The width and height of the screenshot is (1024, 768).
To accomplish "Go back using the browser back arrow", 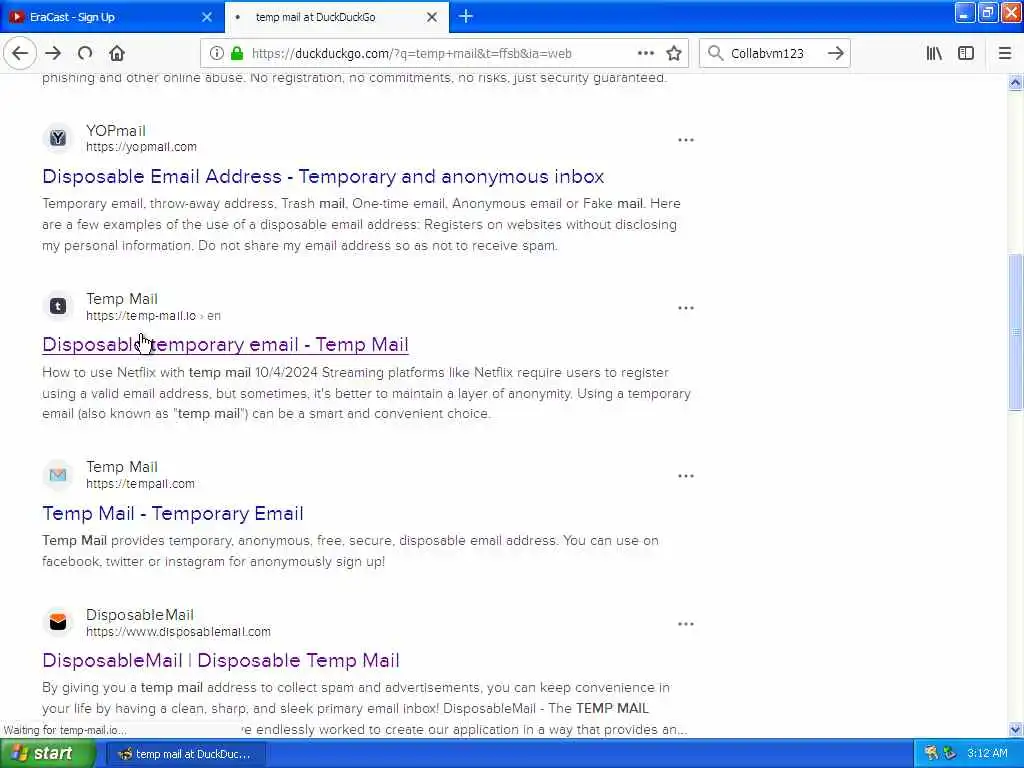I will [20, 54].
